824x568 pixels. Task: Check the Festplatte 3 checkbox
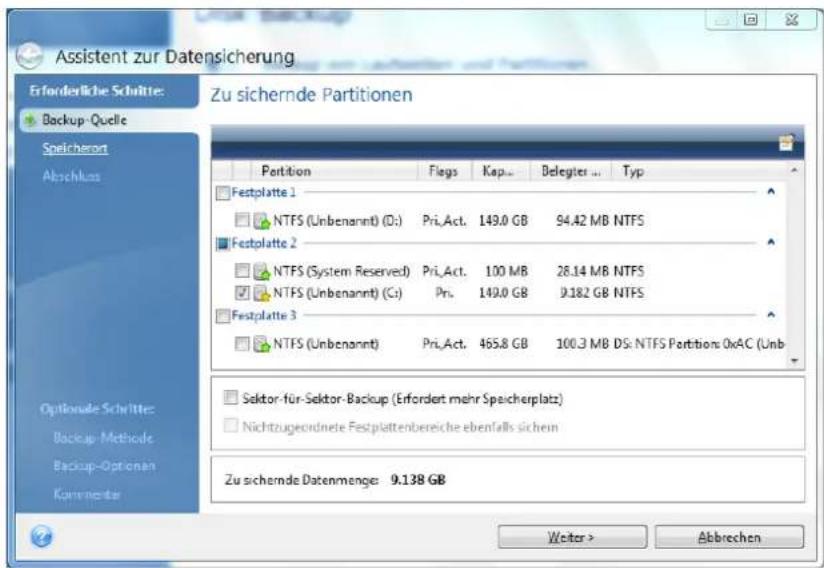click(x=223, y=316)
